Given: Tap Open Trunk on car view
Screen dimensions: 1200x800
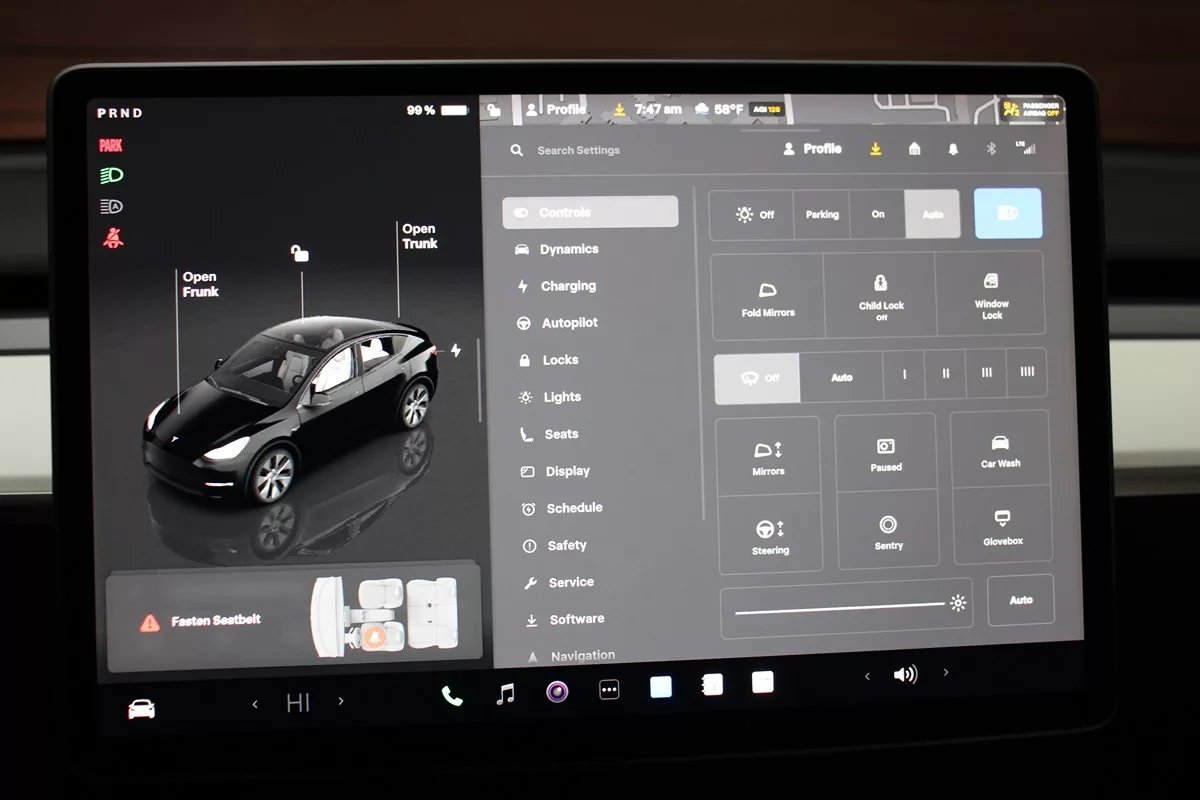Looking at the screenshot, I should coord(420,236).
